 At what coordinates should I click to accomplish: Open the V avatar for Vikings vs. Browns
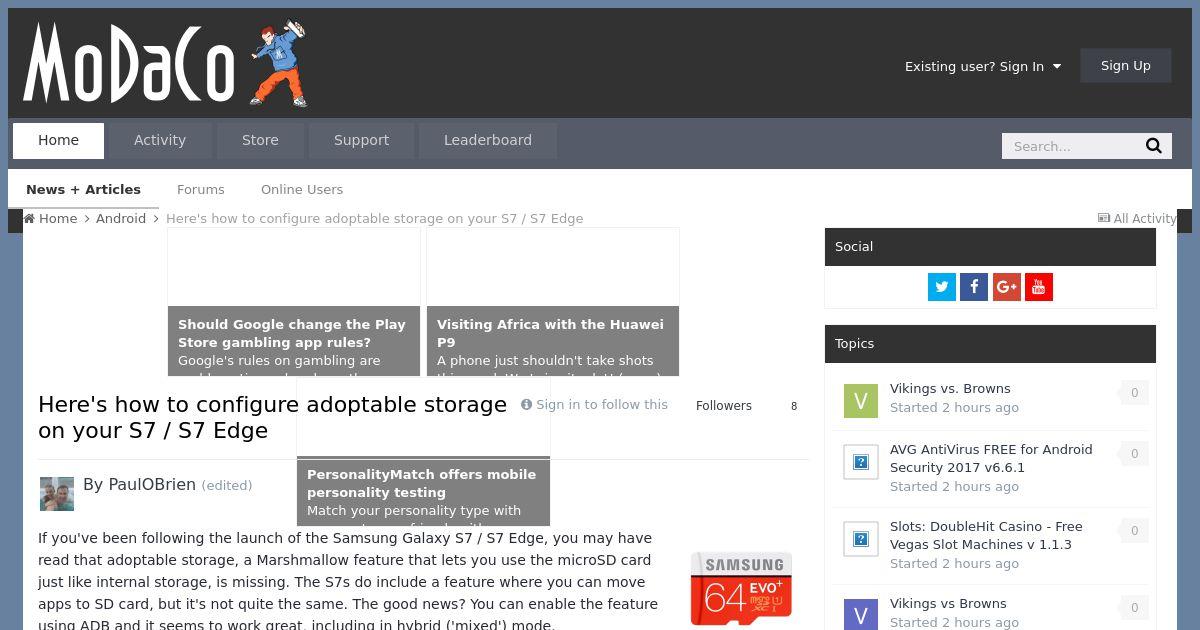coord(861,401)
